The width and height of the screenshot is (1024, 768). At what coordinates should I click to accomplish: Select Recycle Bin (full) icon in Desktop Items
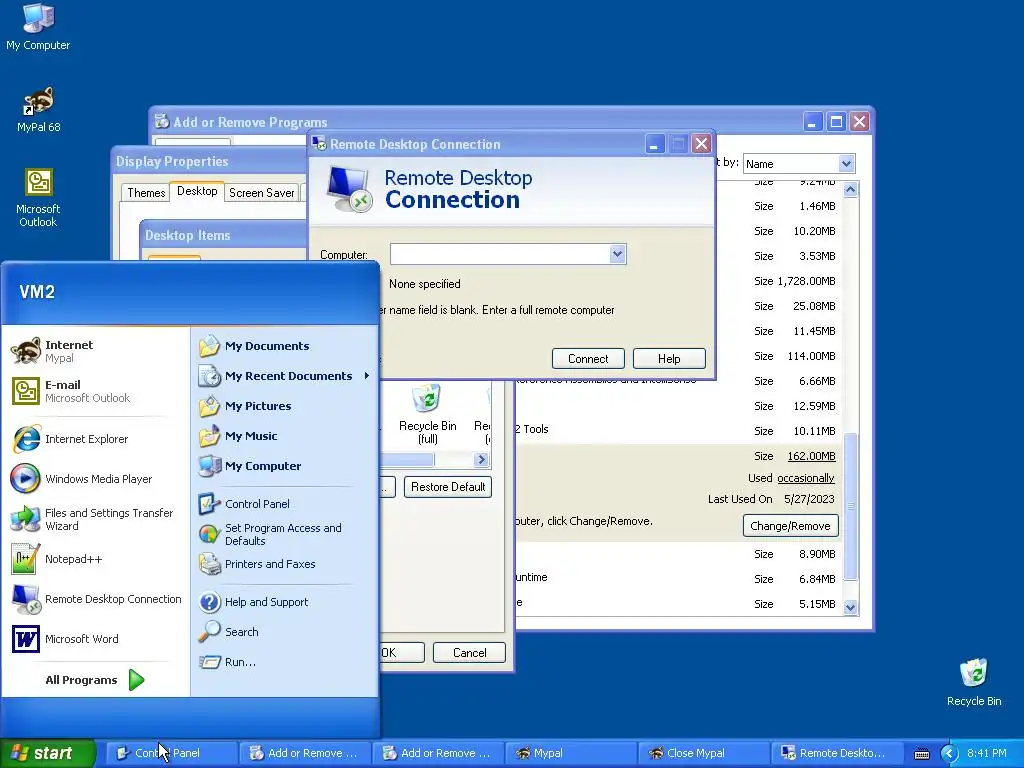click(x=427, y=415)
